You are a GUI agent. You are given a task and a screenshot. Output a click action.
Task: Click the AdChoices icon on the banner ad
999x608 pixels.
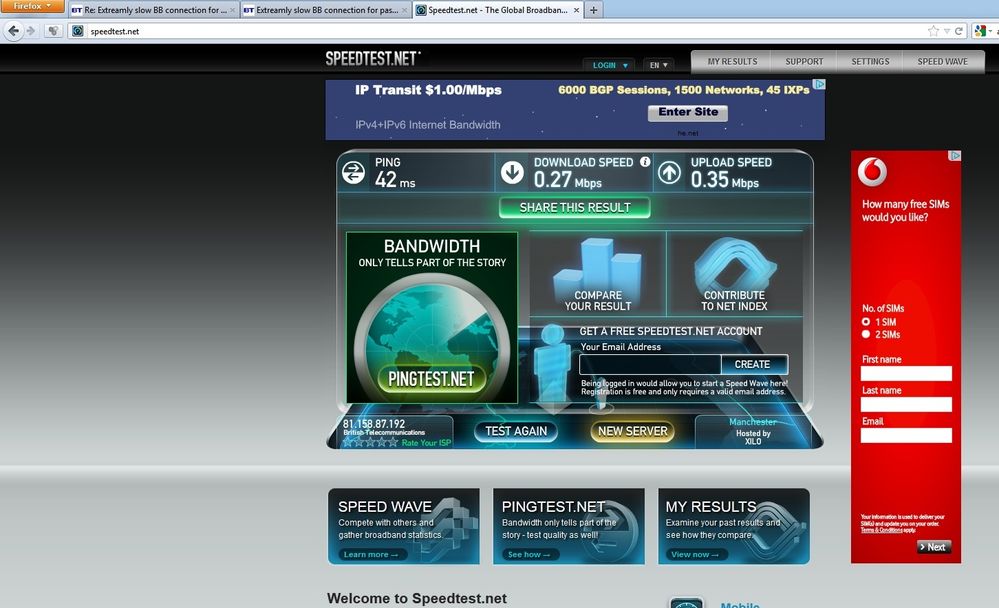point(819,84)
